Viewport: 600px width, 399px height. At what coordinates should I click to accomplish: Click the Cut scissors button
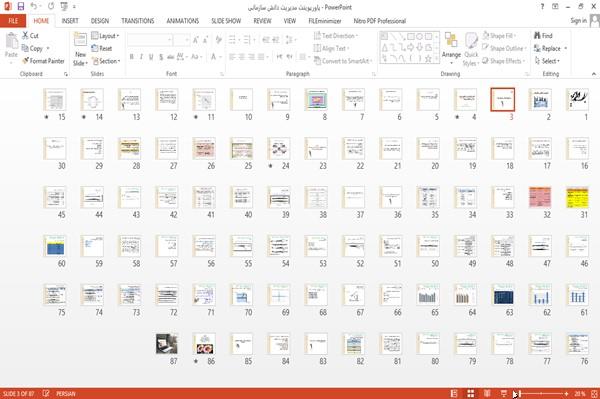(x=30, y=36)
